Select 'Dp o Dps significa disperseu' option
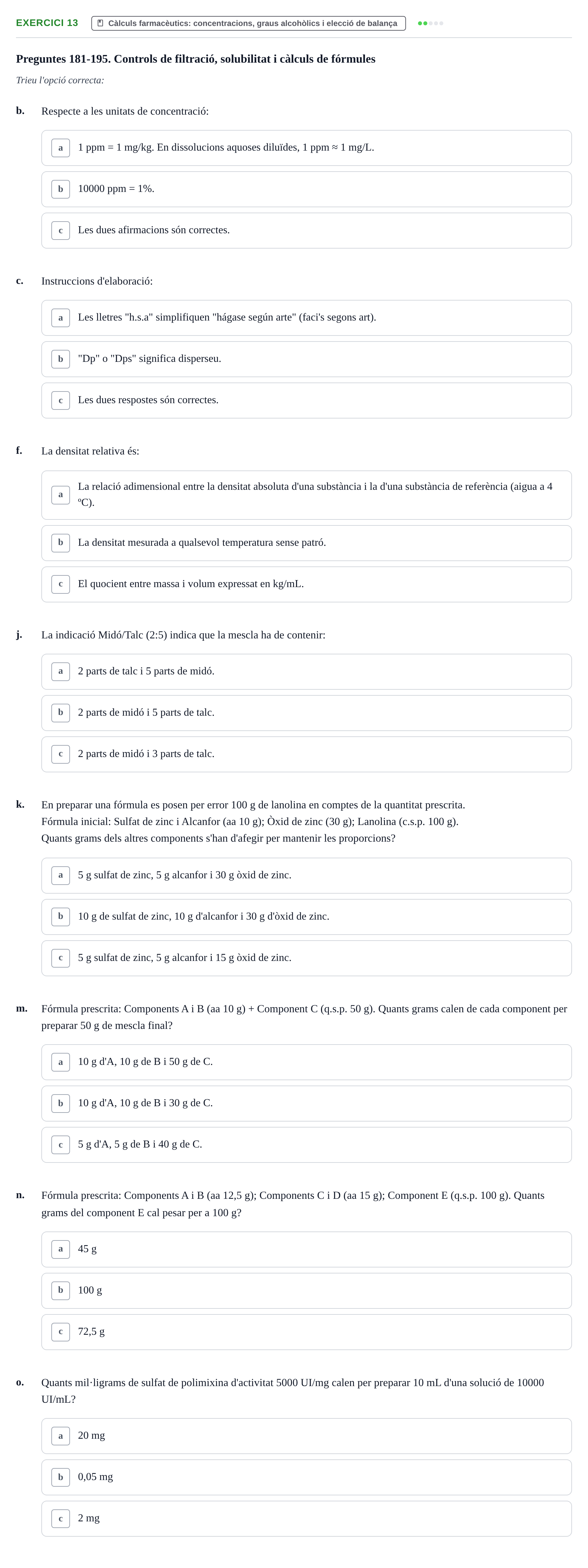This screenshot has height=1568, width=588. click(x=306, y=359)
